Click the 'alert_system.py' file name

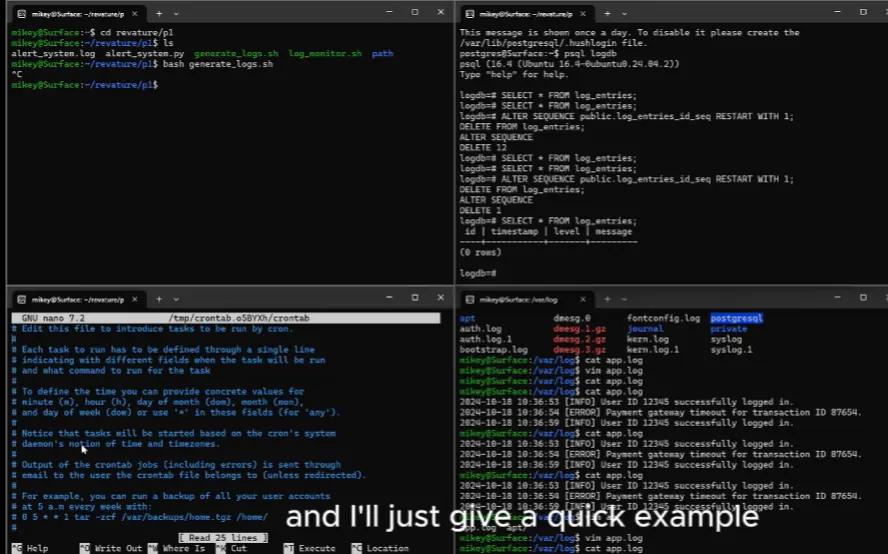pos(144,53)
